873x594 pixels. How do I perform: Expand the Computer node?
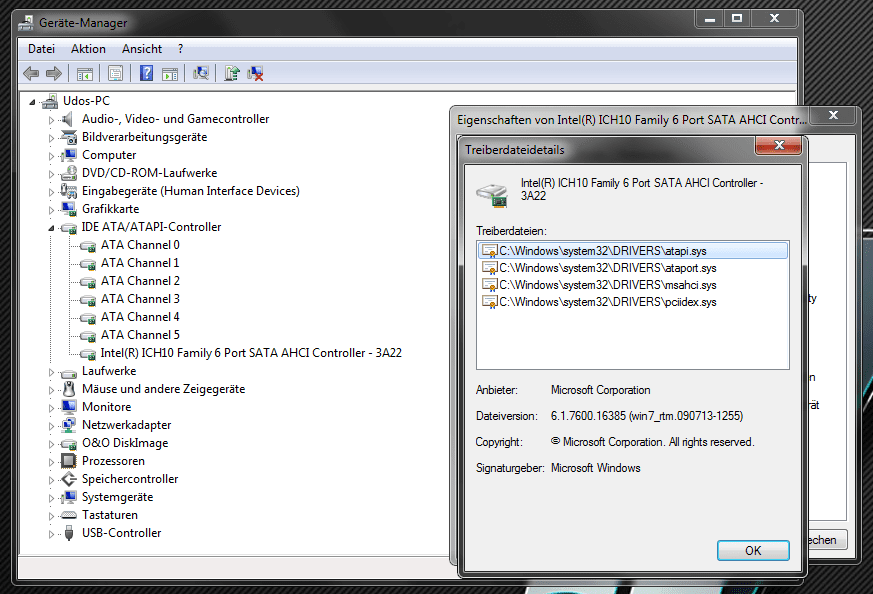tap(51, 156)
